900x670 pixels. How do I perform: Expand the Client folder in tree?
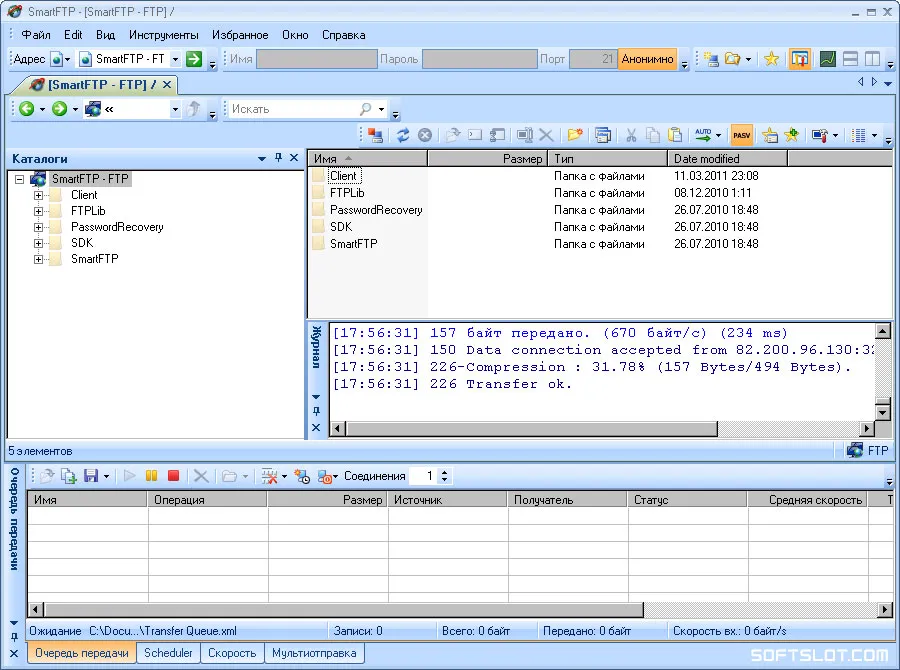point(38,195)
